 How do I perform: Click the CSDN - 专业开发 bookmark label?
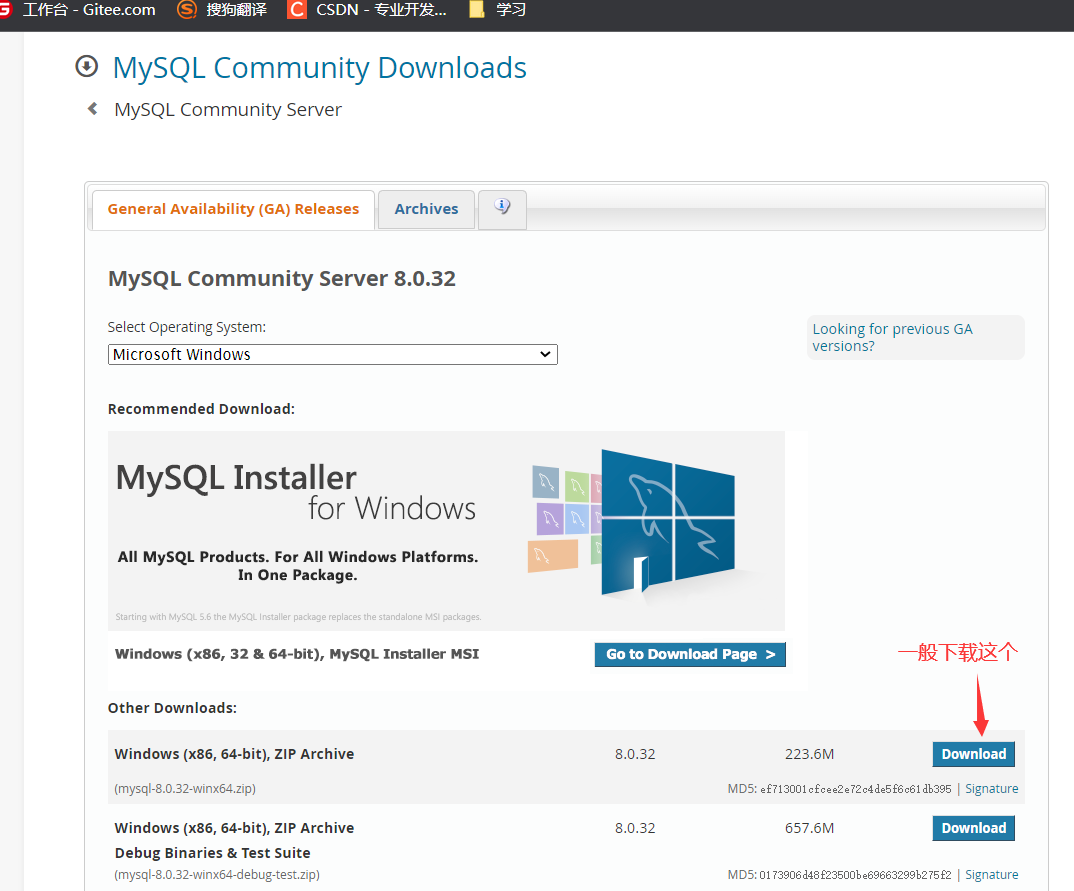click(381, 10)
